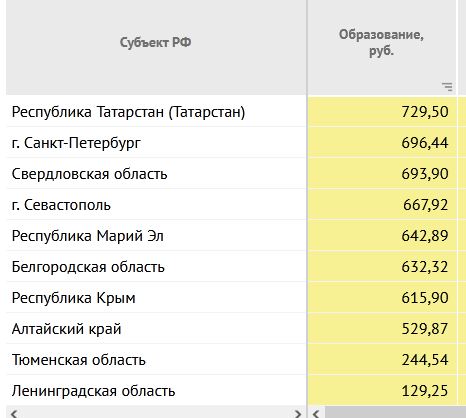Screen dimensions: 466x418
Task: Click left scroll arrow under Образование column
Action: click(x=316, y=414)
